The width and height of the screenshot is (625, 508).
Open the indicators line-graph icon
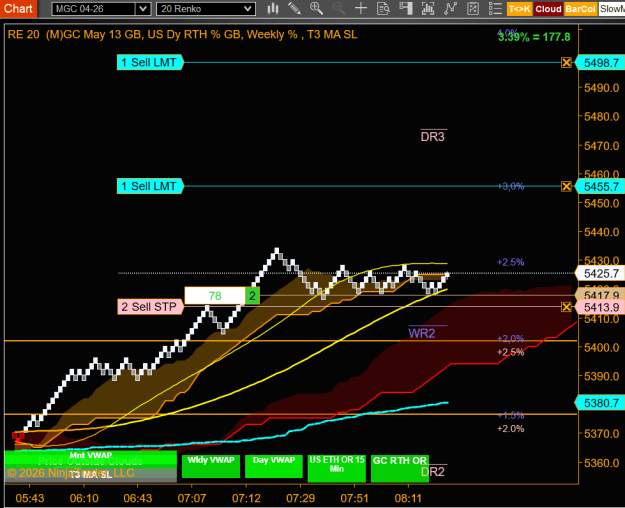pyautogui.click(x=450, y=8)
